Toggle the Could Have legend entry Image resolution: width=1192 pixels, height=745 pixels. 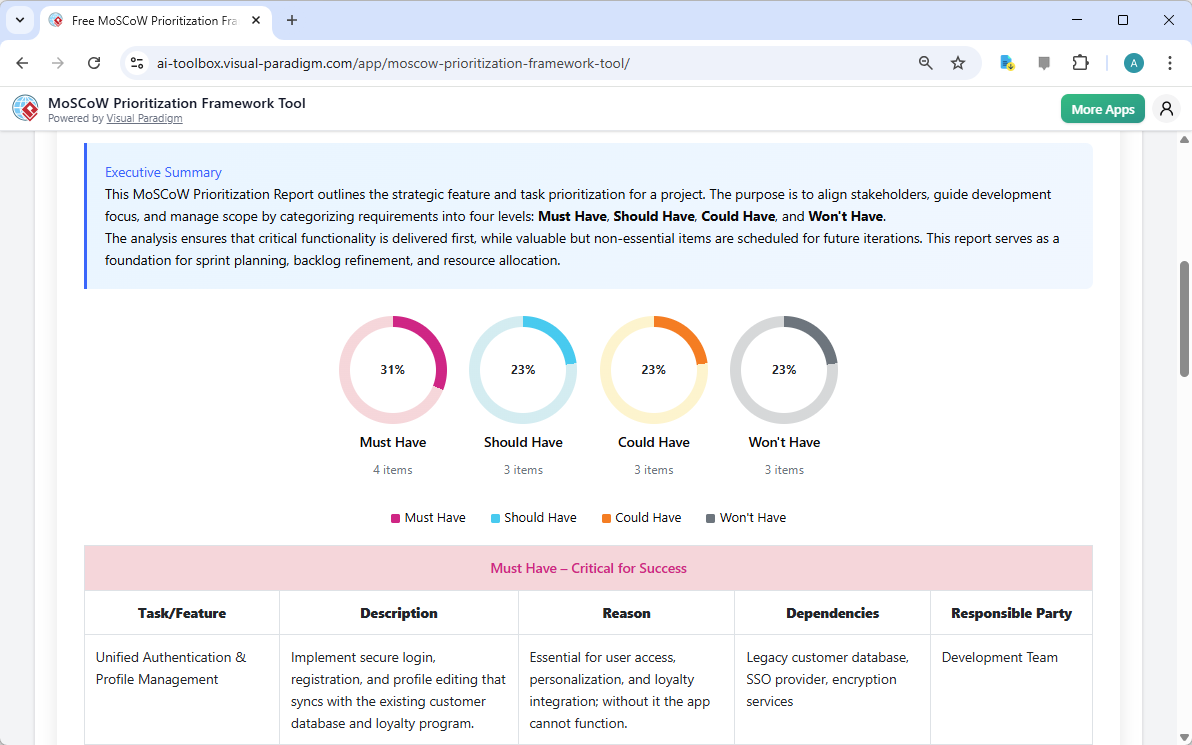(x=641, y=517)
